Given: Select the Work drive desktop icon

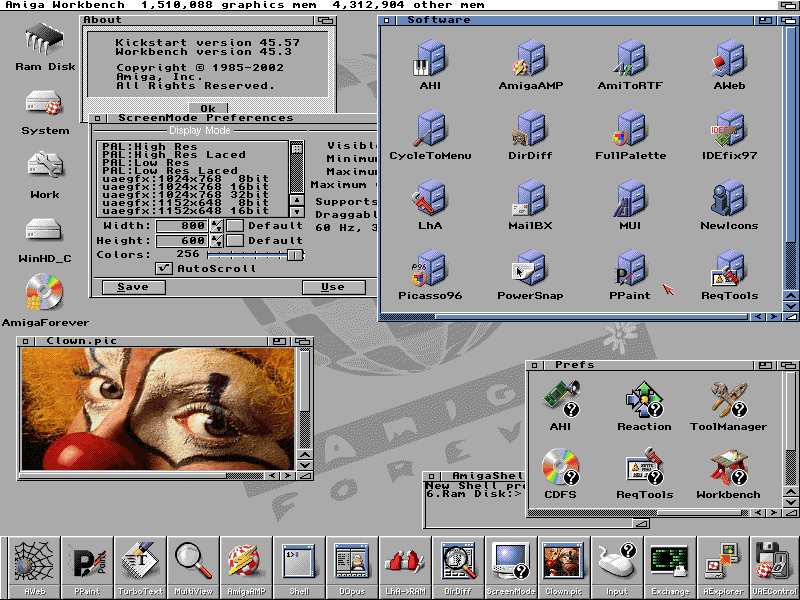Looking at the screenshot, I should click(x=44, y=166).
